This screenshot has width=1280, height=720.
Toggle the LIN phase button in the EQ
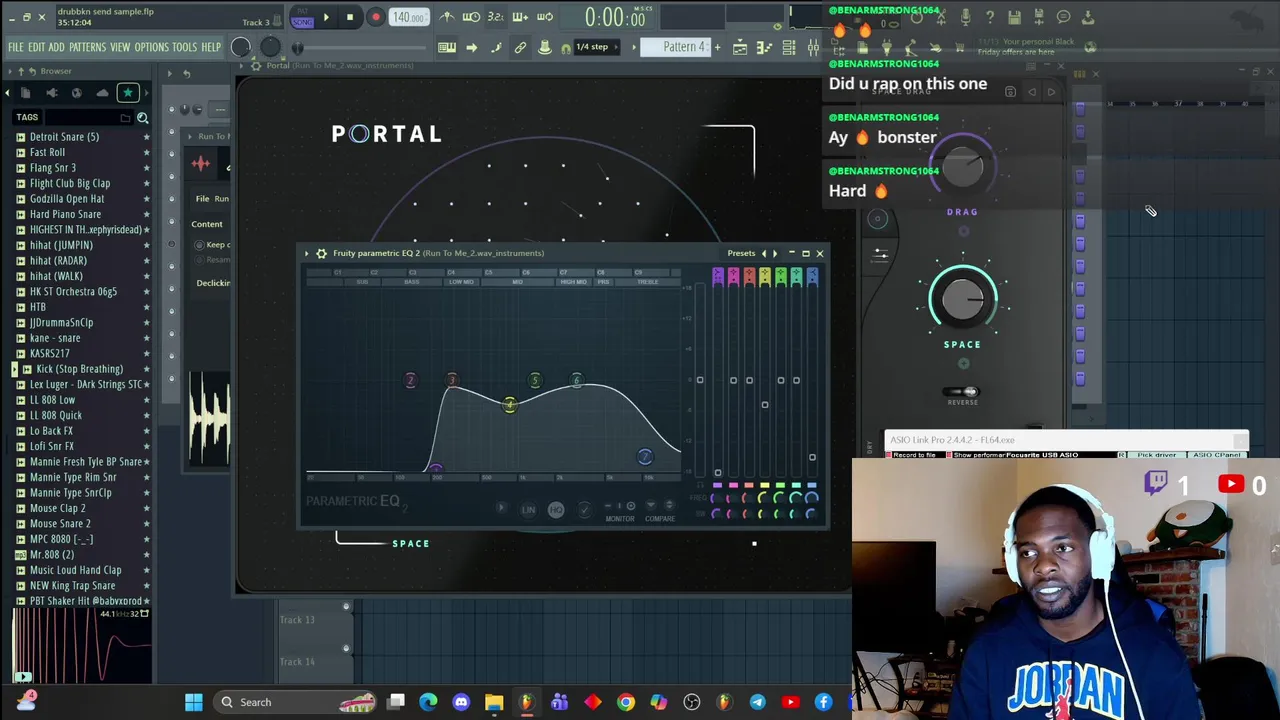(x=528, y=510)
